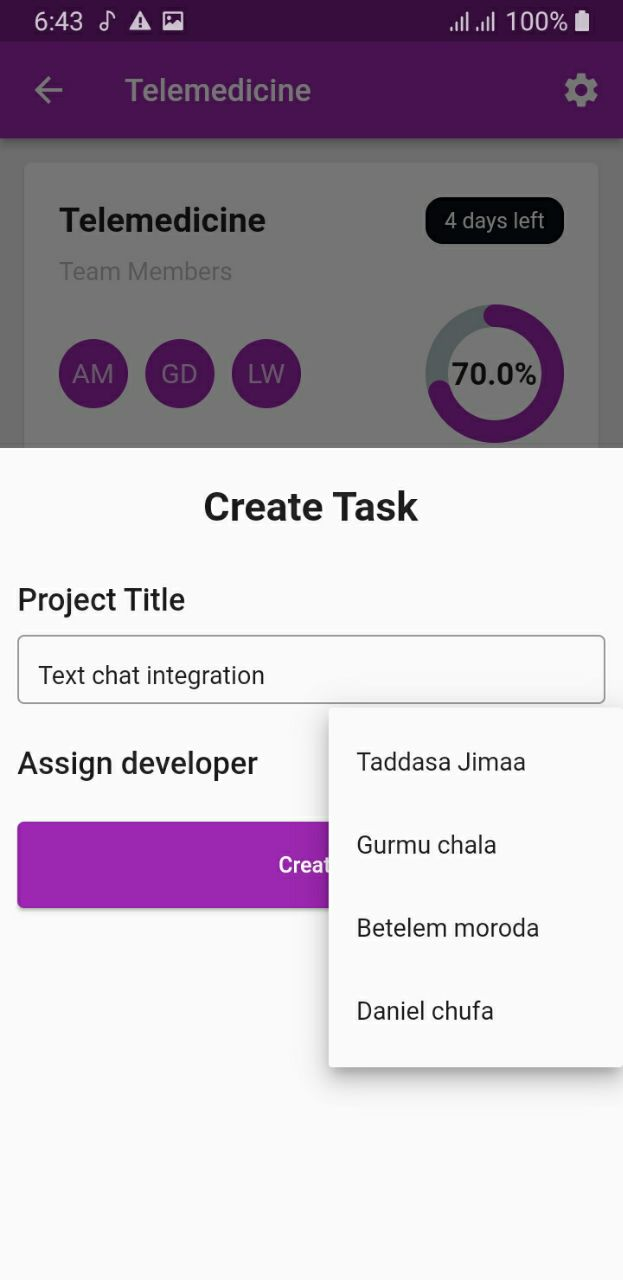This screenshot has width=623, height=1280.
Task: Choose Daniel chufa as assigned developer
Action: click(x=425, y=1011)
